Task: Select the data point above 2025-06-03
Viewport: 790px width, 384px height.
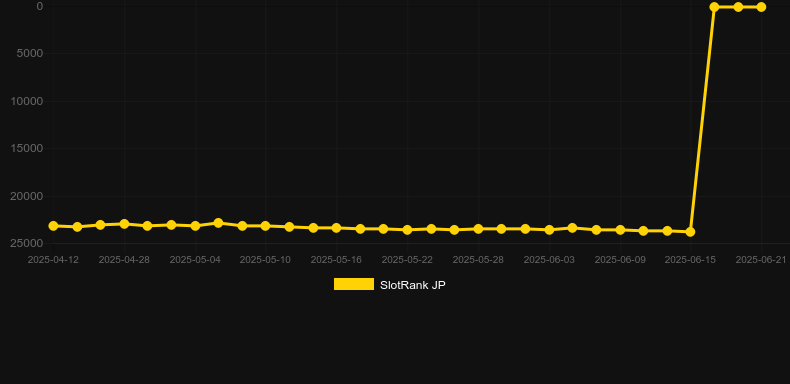Action: (549, 230)
